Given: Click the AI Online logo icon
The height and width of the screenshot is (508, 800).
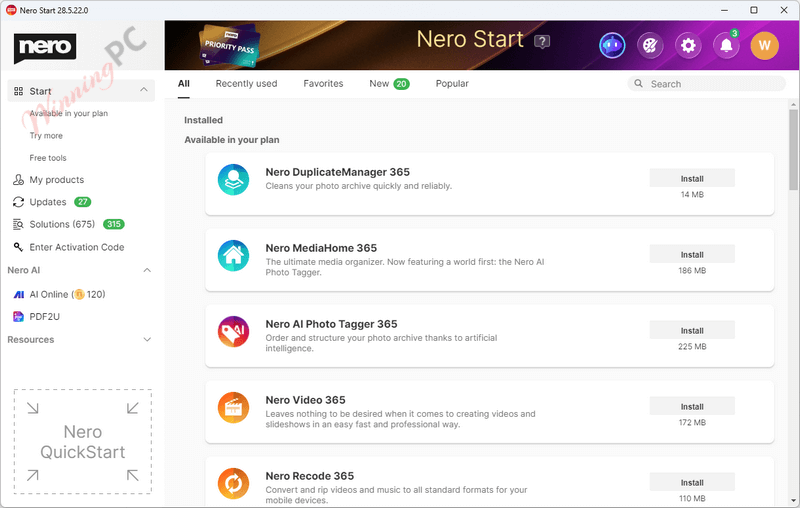Looking at the screenshot, I should pyautogui.click(x=18, y=294).
